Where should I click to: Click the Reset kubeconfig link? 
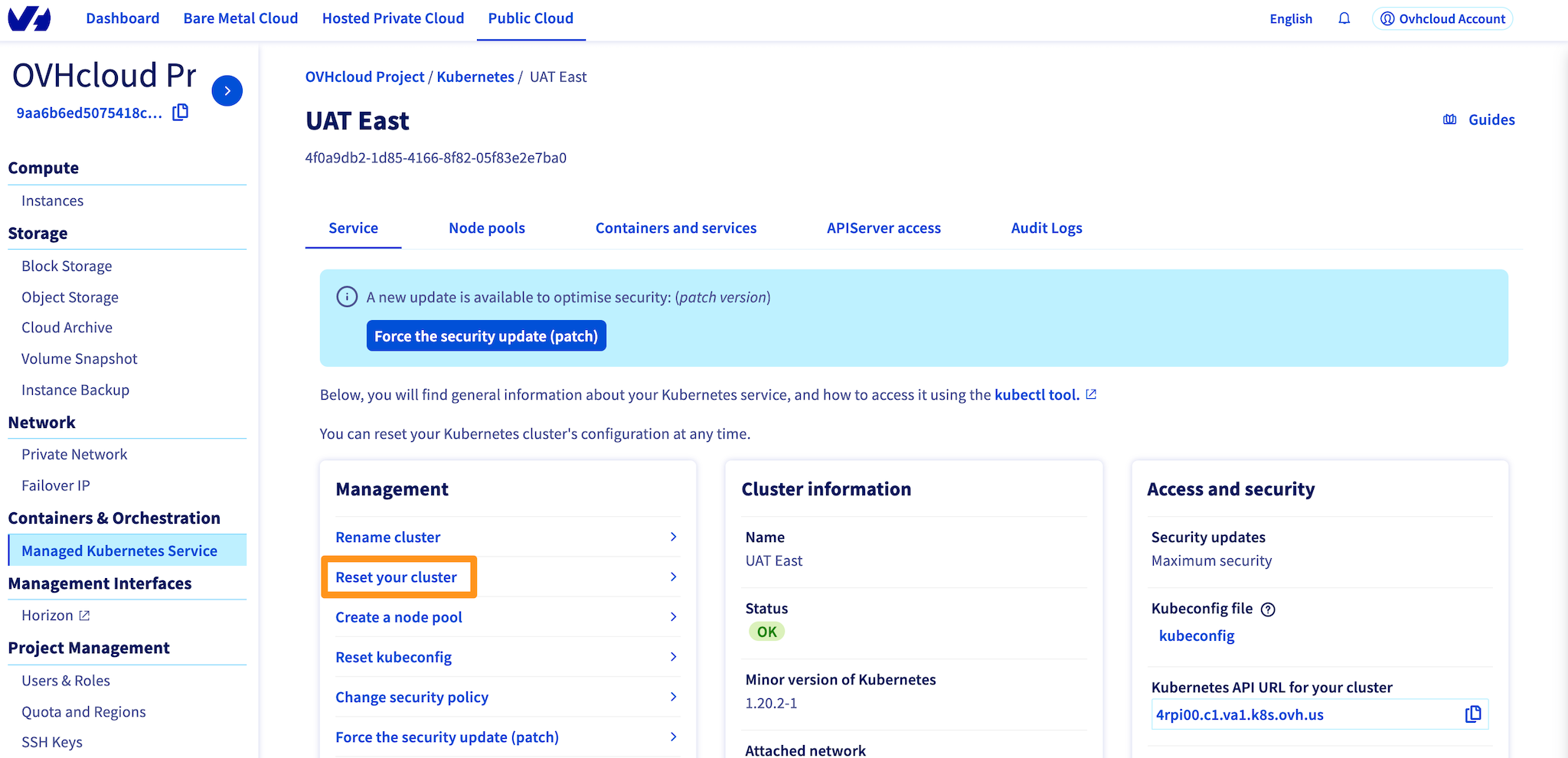[394, 657]
